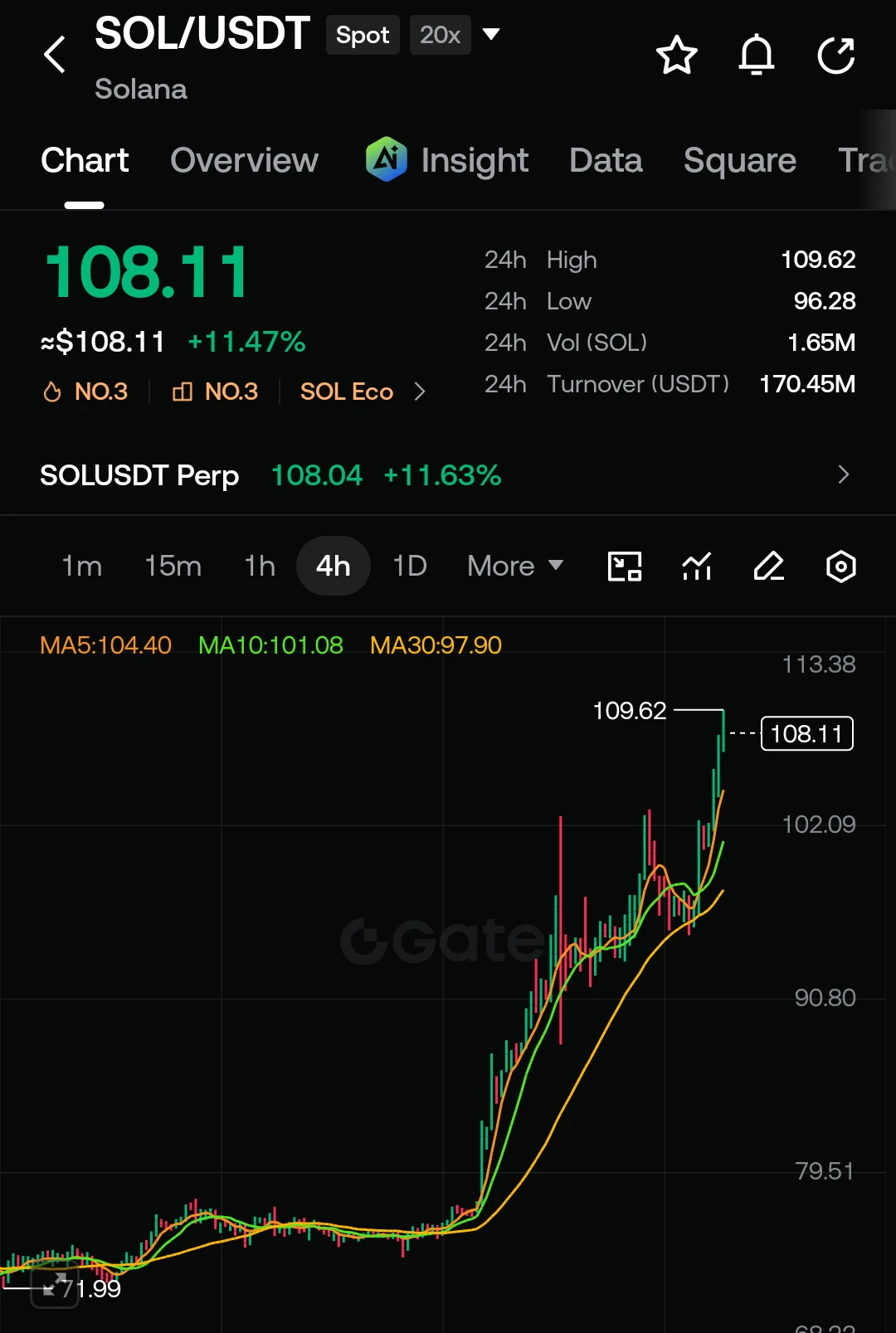Tap the 113.38 price axis label
Viewport: 896px width, 1333px height.
819,664
